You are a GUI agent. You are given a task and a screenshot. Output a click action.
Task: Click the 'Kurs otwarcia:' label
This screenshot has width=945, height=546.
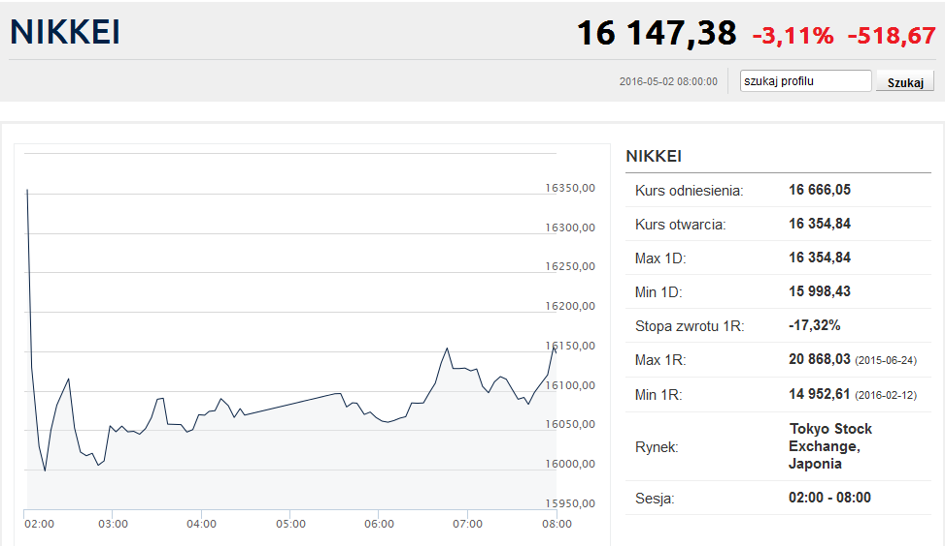(x=680, y=225)
